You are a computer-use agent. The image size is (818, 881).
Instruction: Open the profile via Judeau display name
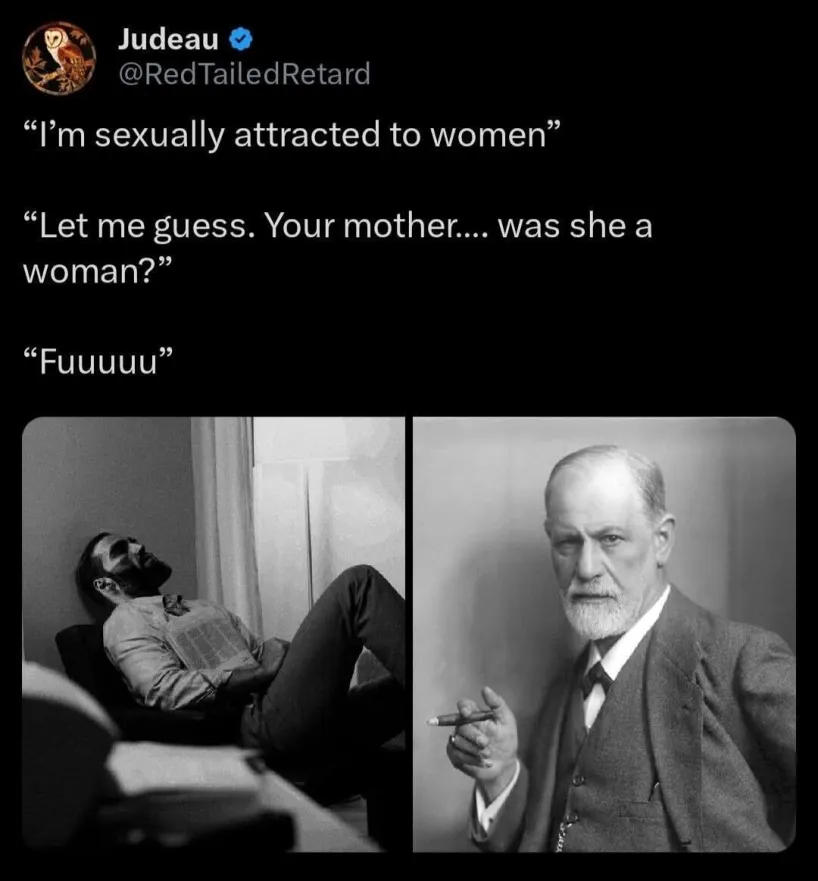pyautogui.click(x=168, y=39)
